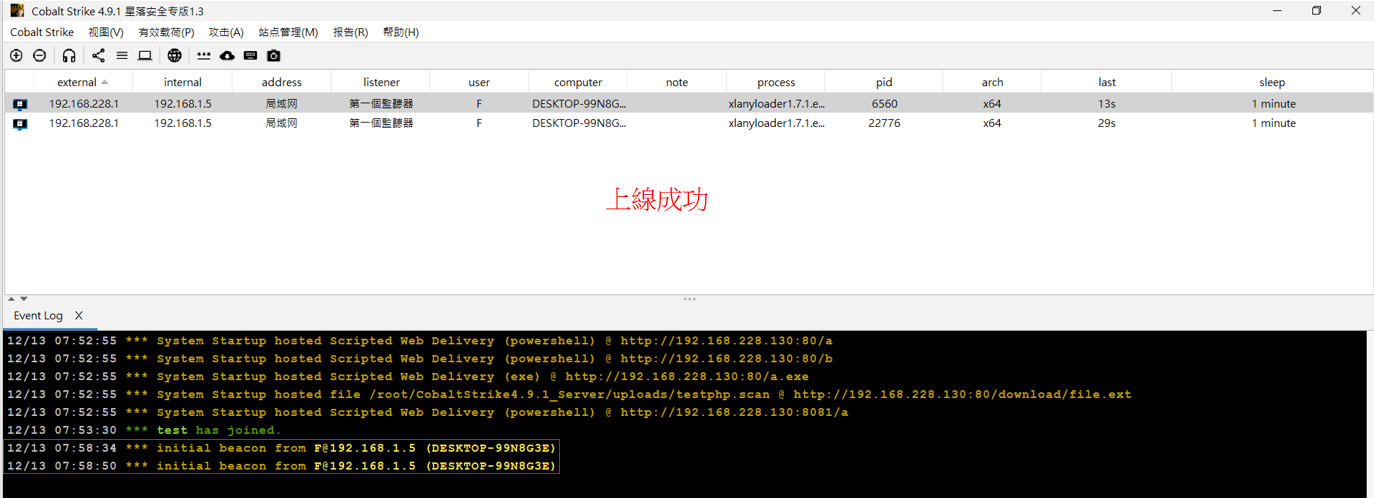Click internal IP 192.168.1.5 in 22776 row
Viewport: 1374px width, 498px height.
click(183, 124)
